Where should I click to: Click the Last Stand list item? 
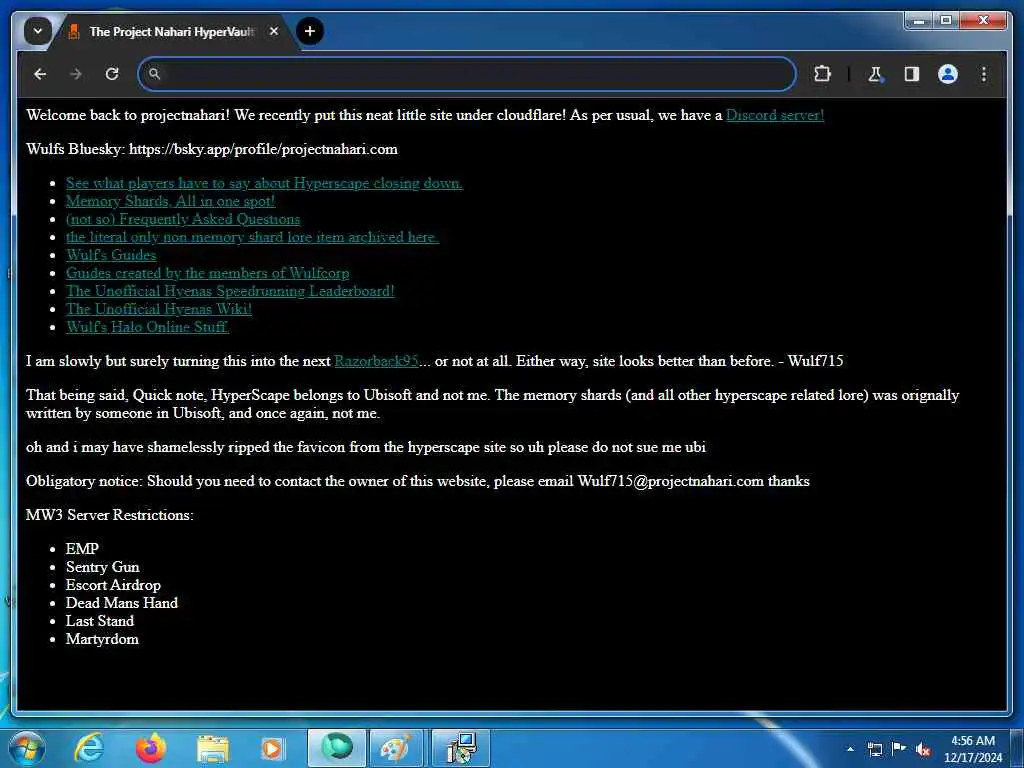coord(100,621)
